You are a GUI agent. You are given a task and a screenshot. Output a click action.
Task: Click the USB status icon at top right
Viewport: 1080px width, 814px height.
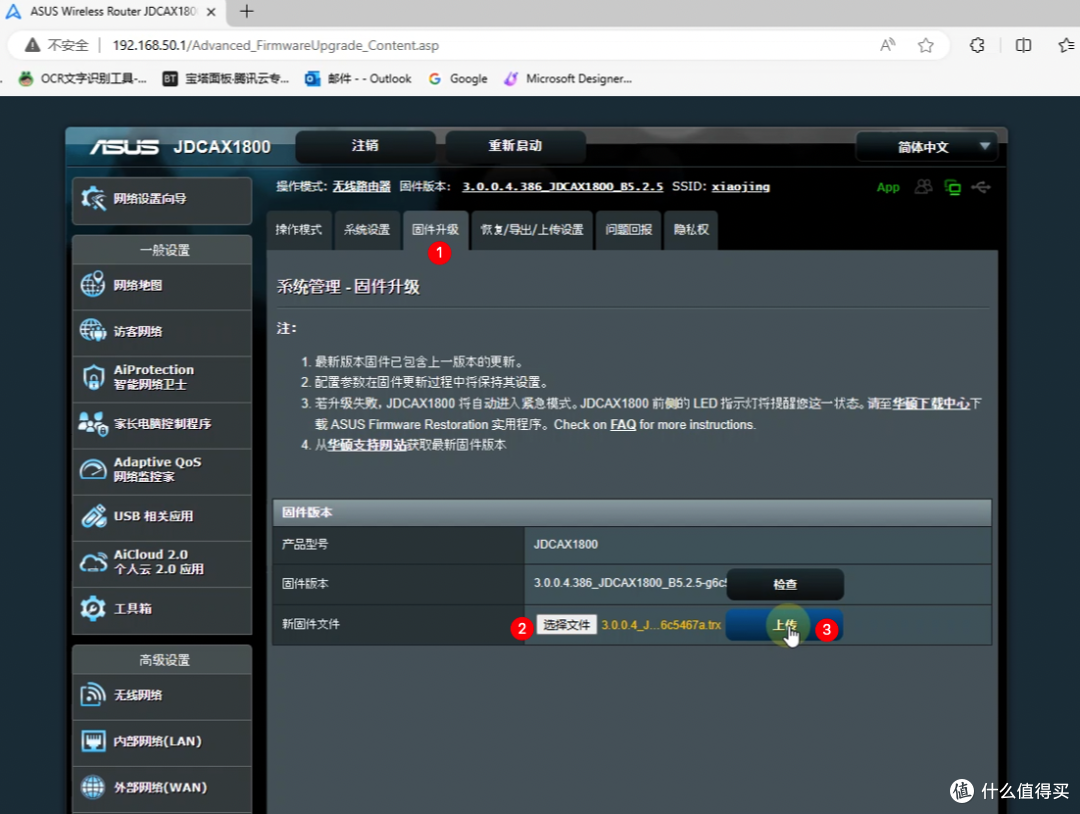pyautogui.click(x=981, y=187)
